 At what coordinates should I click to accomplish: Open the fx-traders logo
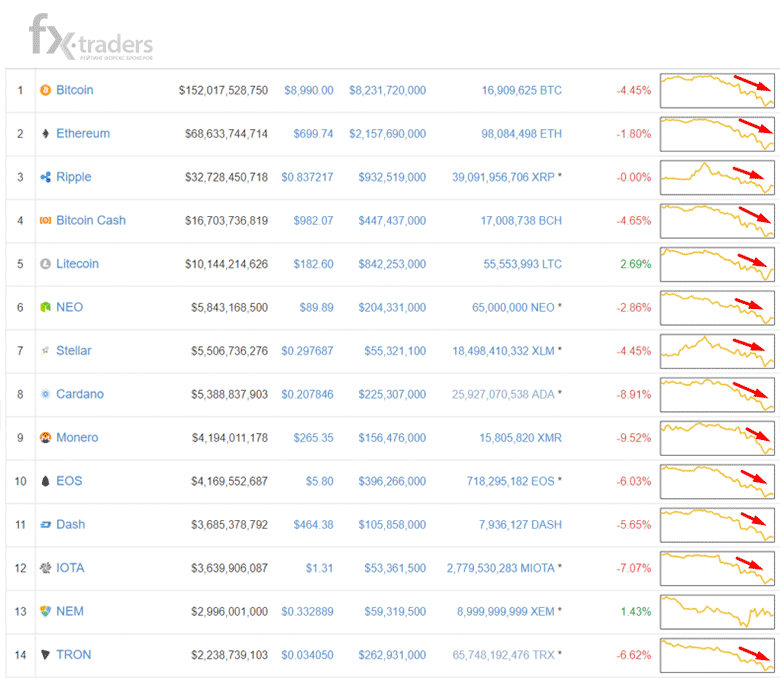[91, 37]
